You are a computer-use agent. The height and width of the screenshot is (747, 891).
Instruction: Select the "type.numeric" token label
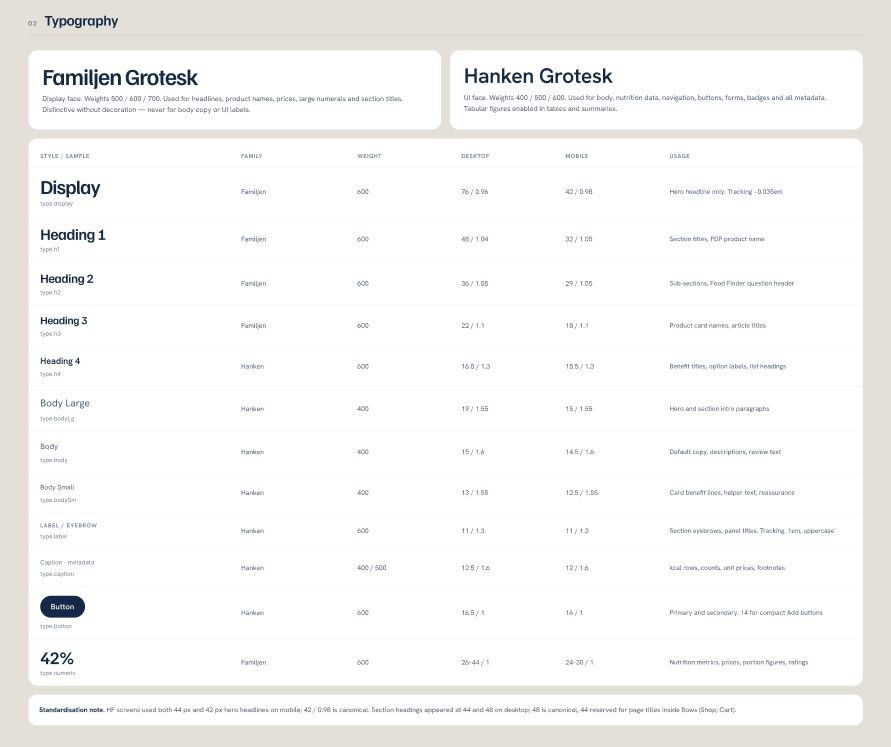point(57,673)
